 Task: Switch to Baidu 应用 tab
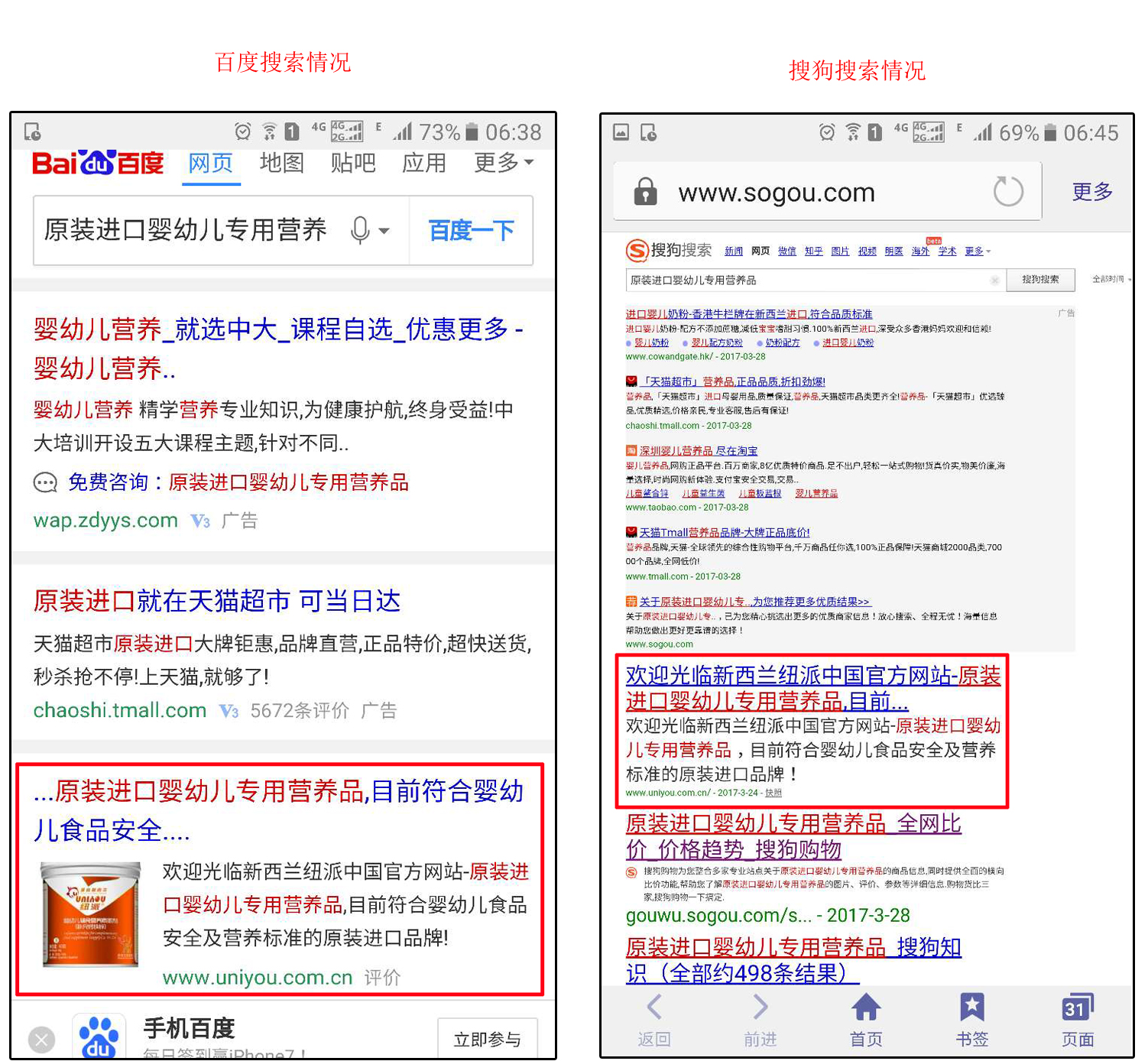point(424,163)
